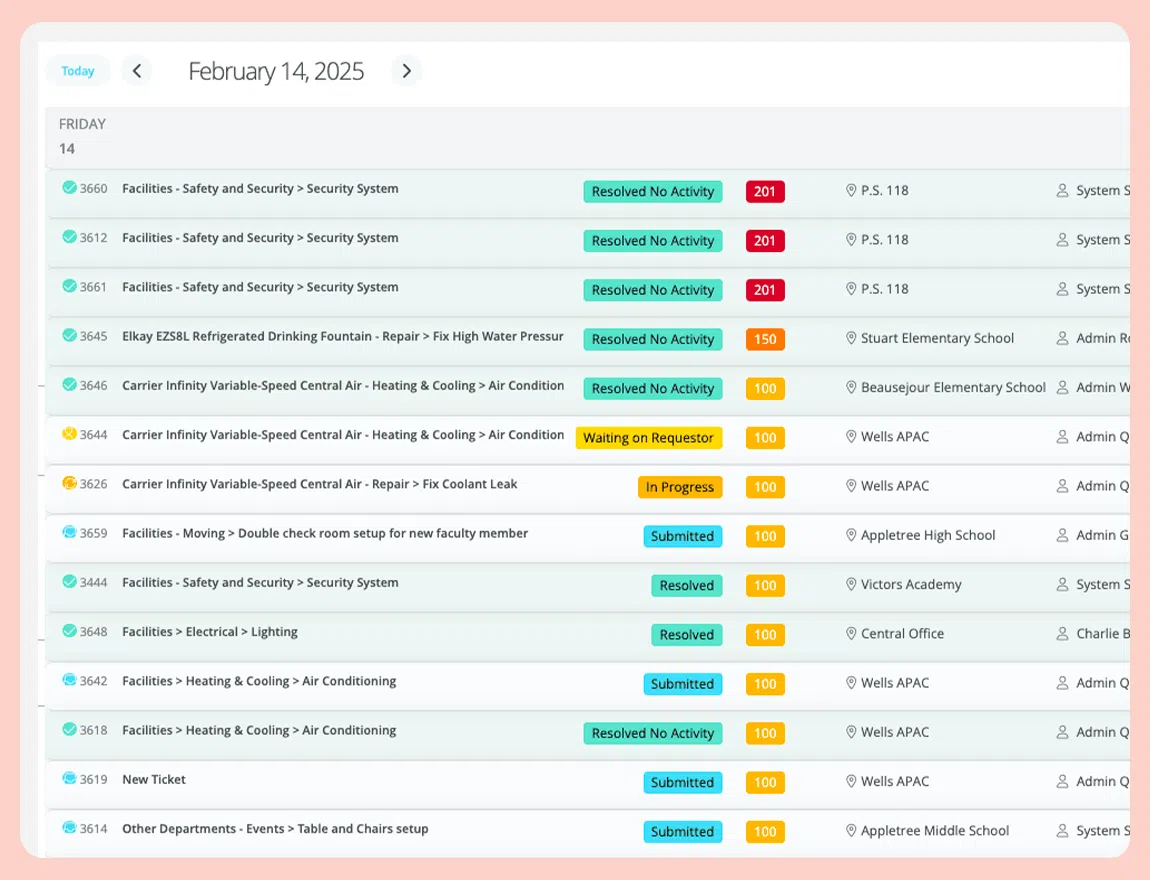Click user icon next to Charlie B
The width and height of the screenshot is (1150, 880).
(1062, 634)
